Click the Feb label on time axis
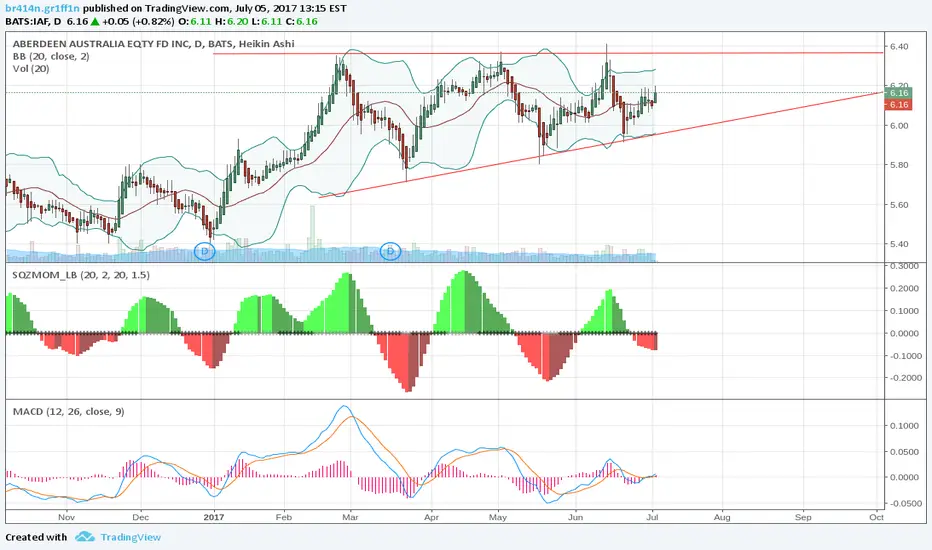932x550 pixels. click(284, 517)
